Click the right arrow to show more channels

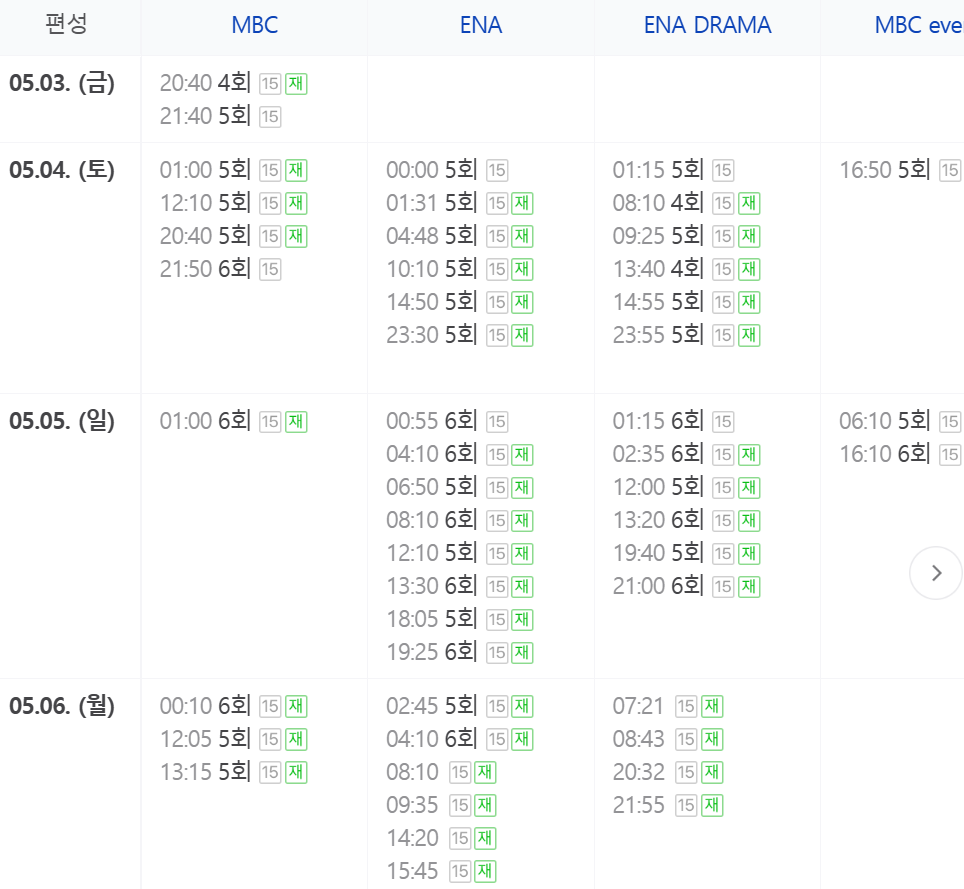(936, 573)
